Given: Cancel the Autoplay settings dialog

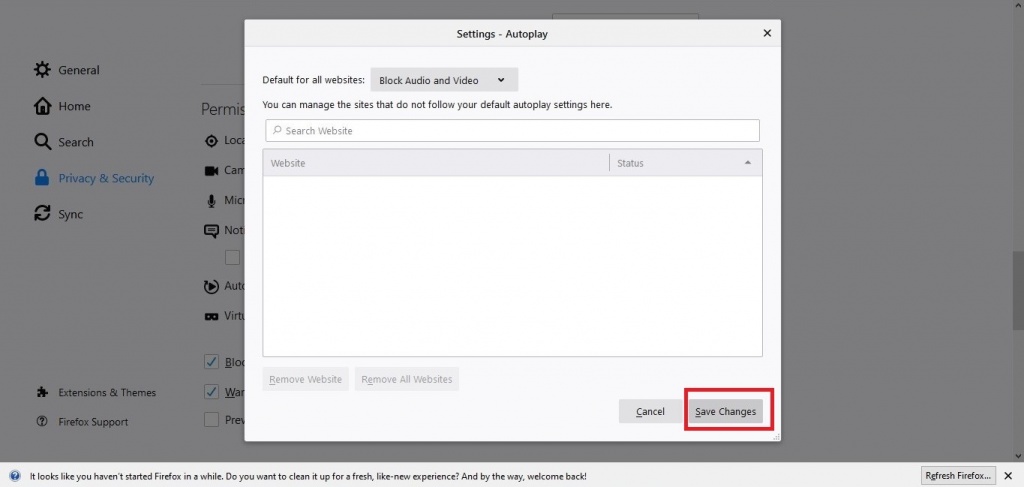Looking at the screenshot, I should pos(650,411).
